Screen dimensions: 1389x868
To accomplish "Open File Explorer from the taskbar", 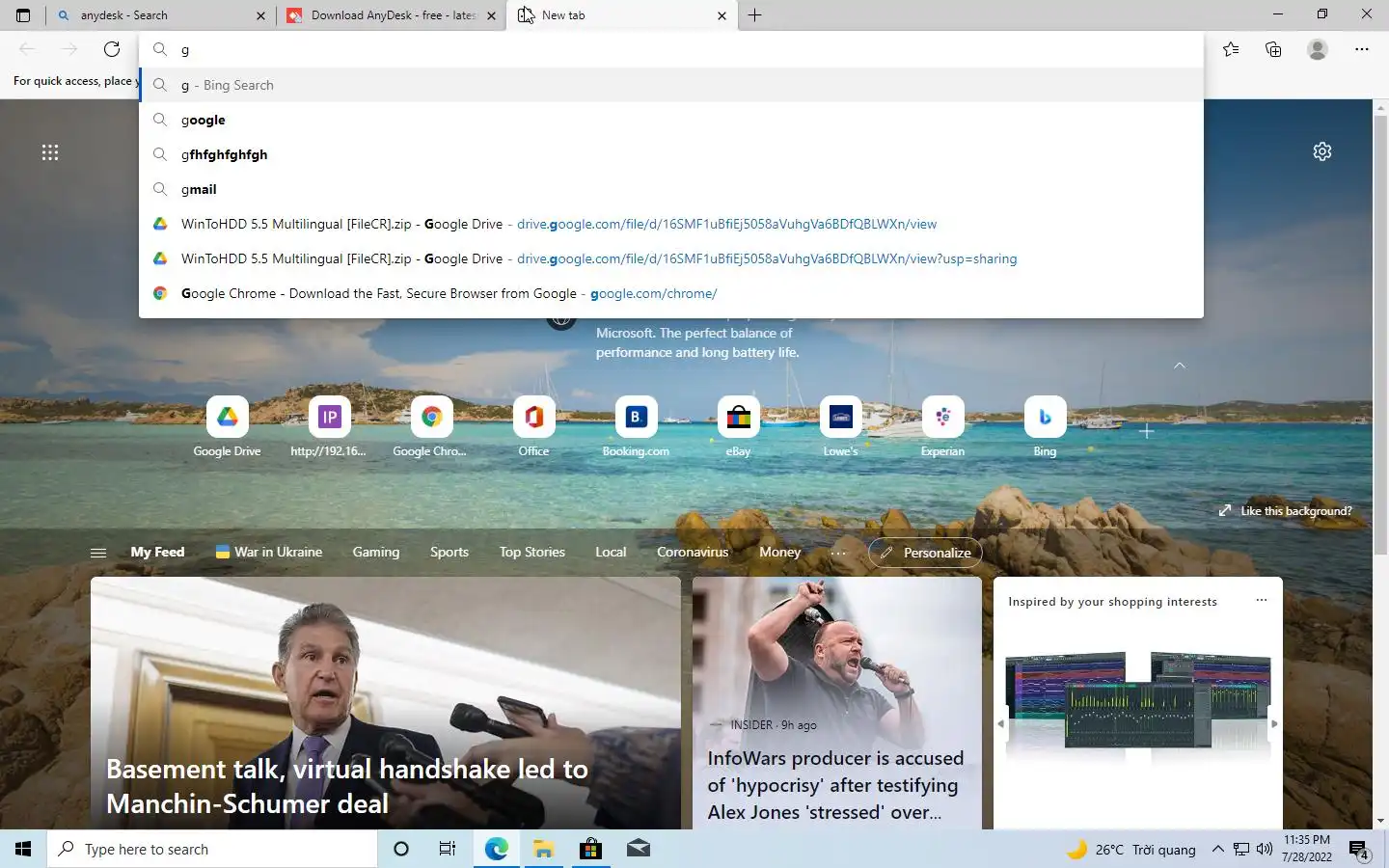I will (543, 849).
